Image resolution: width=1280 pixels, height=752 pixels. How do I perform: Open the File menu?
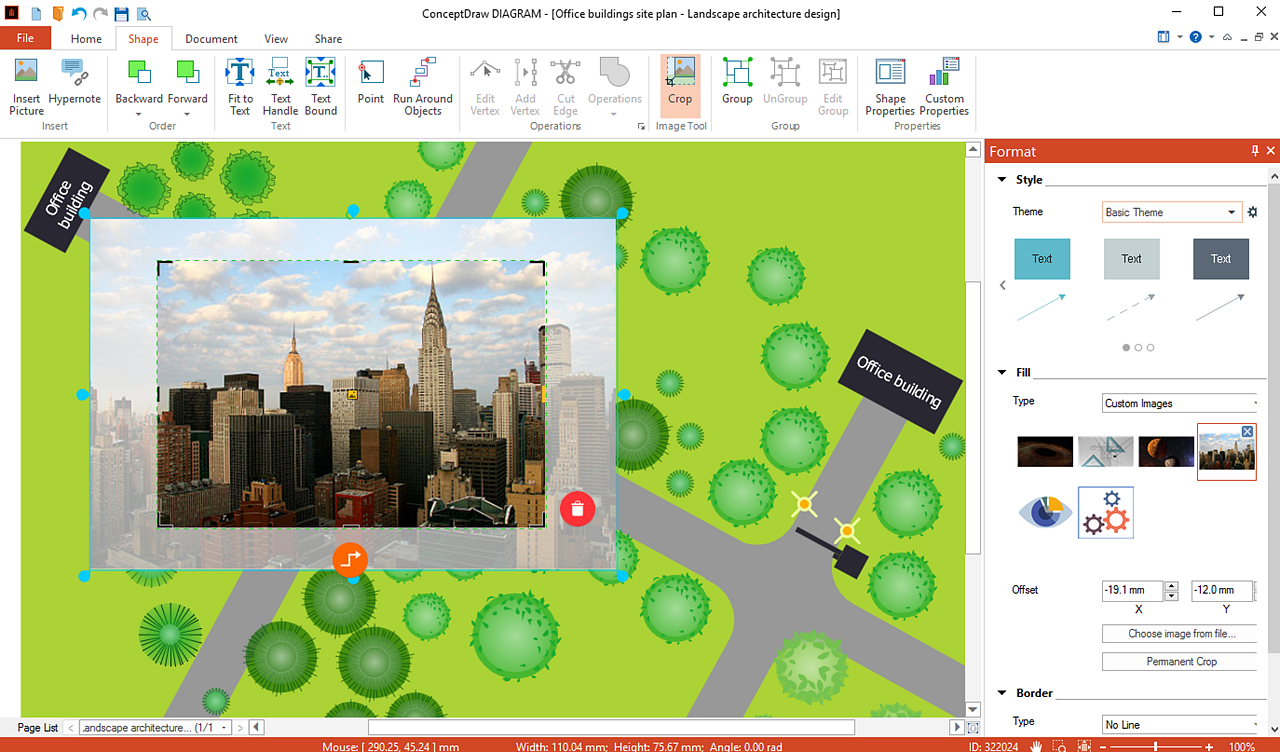[25, 39]
